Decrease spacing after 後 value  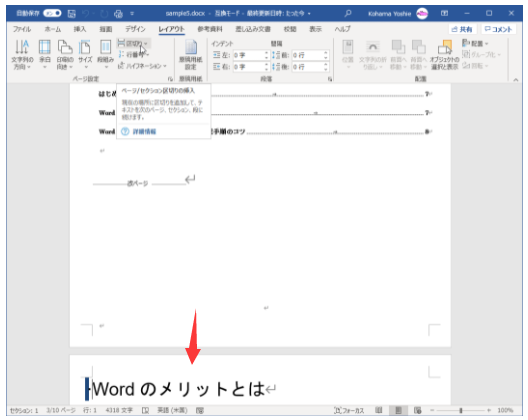coord(326,69)
